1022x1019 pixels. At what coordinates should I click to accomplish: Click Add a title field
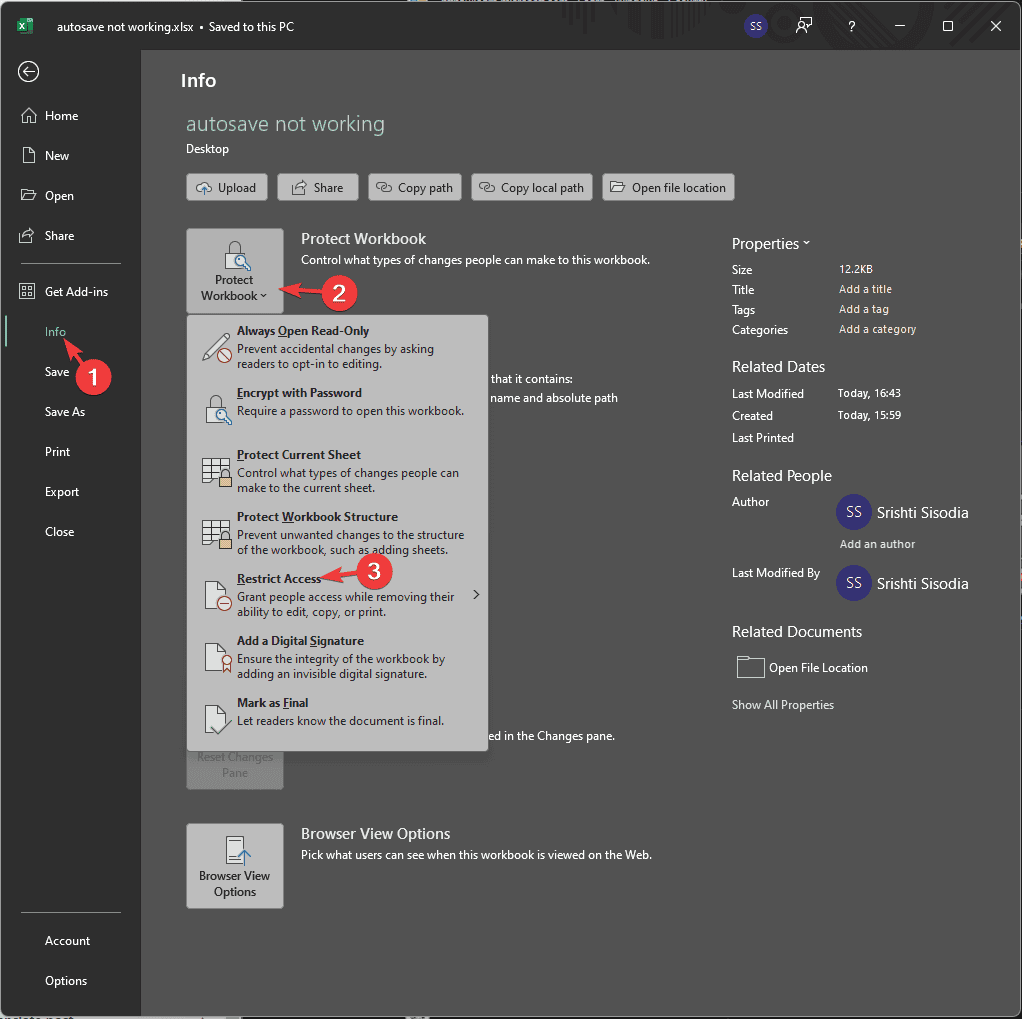[865, 289]
